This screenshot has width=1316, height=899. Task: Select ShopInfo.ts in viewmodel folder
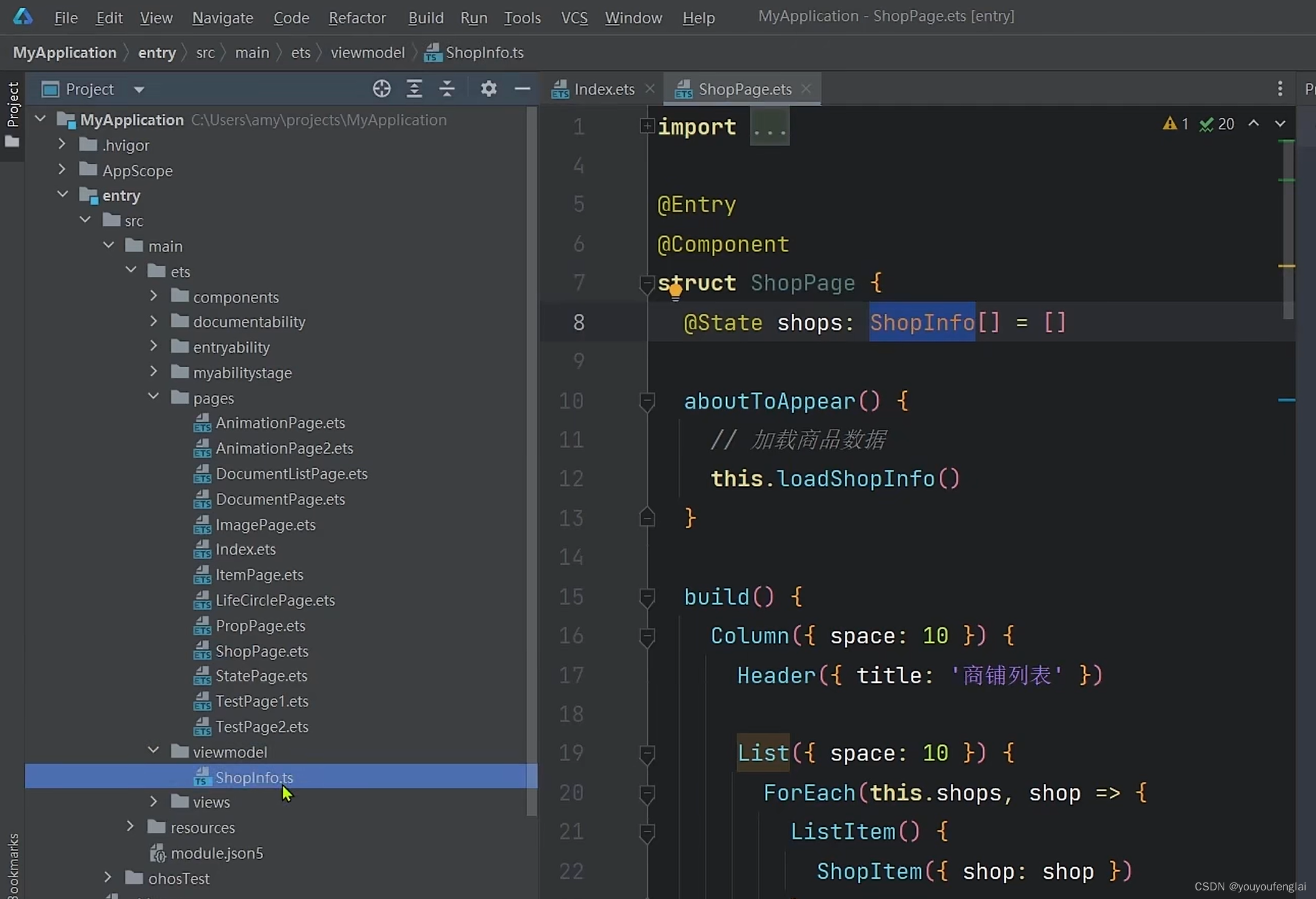(x=254, y=777)
